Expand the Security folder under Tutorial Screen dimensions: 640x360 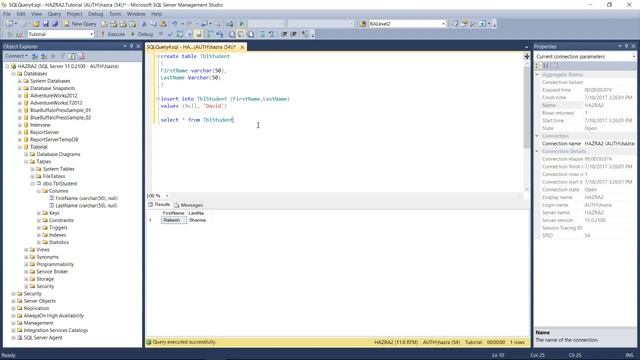[26, 287]
